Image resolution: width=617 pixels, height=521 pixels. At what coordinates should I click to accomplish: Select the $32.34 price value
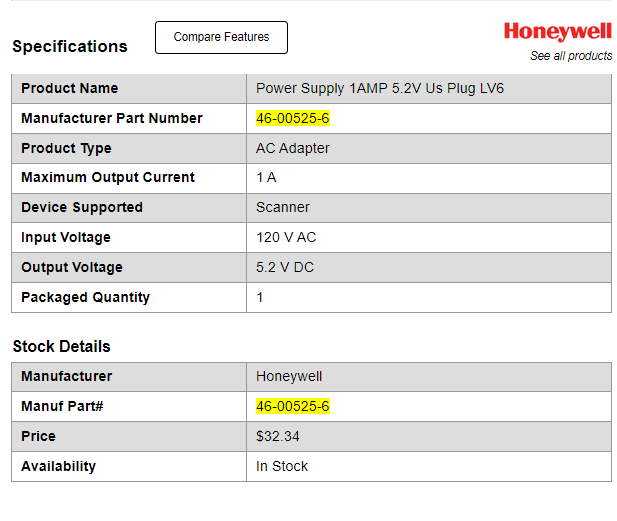pos(278,436)
